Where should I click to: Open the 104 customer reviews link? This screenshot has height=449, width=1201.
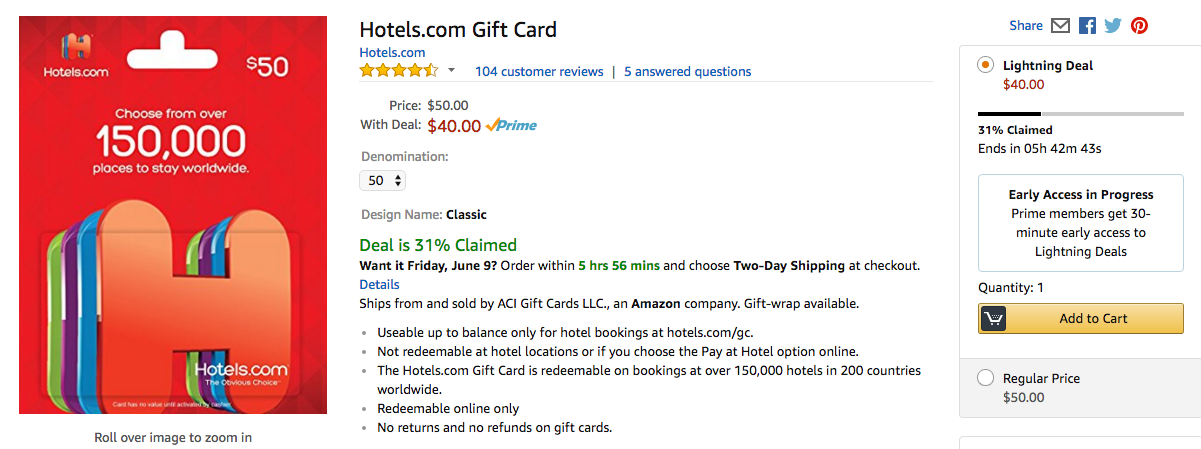539,72
